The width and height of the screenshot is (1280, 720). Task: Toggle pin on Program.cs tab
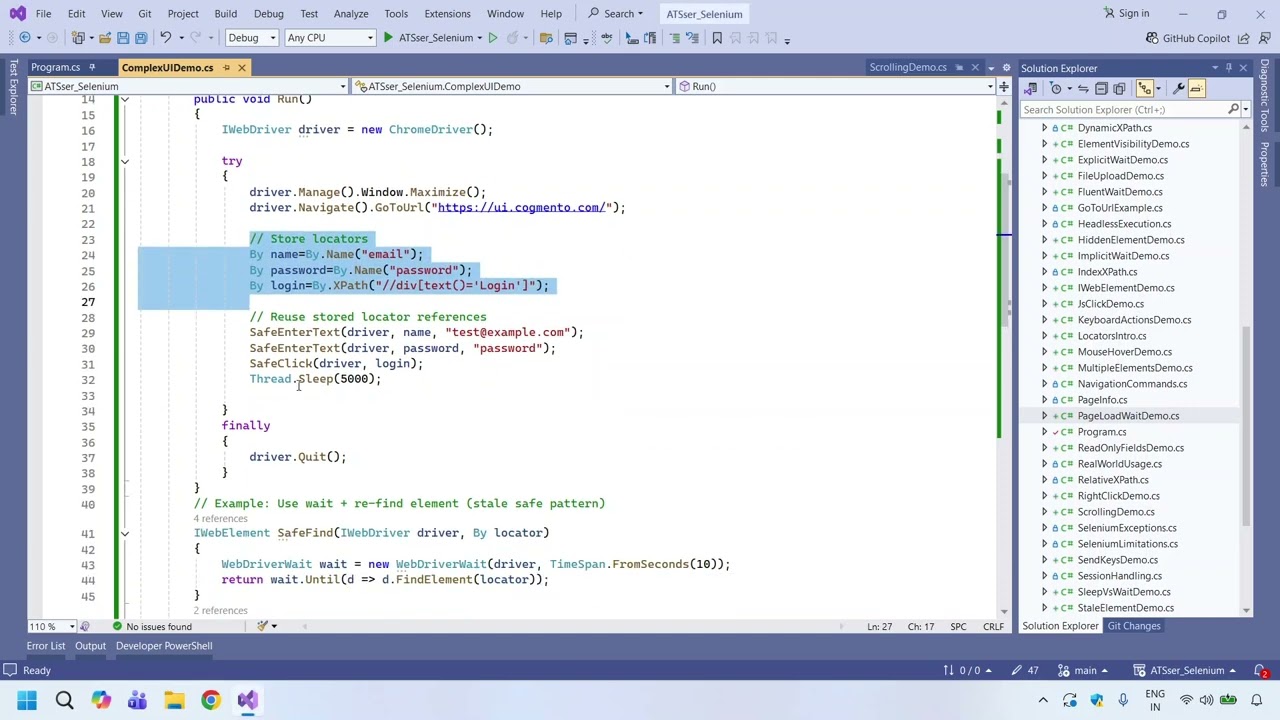coord(92,68)
